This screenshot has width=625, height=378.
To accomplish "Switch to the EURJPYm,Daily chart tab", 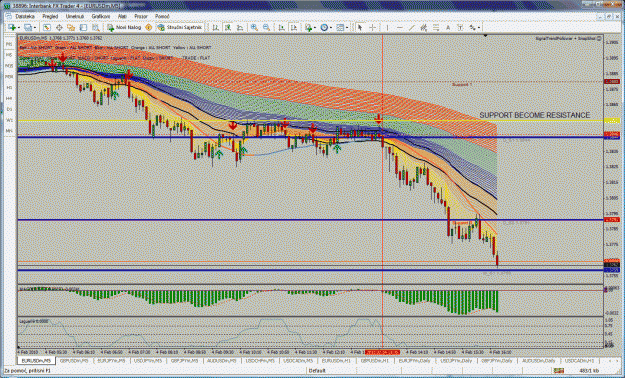I will (415, 360).
